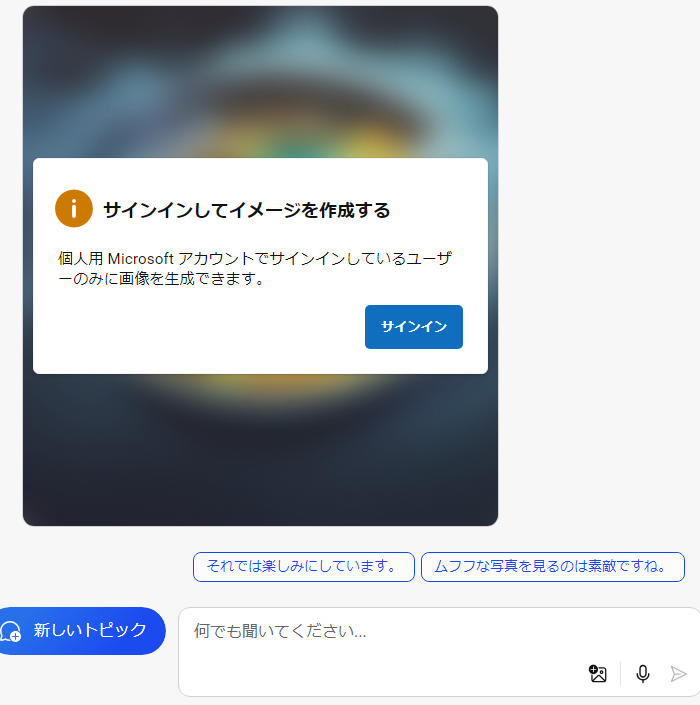Screen dimensions: 700x705
Task: Click blank page background right of the image card
Action: (598, 270)
